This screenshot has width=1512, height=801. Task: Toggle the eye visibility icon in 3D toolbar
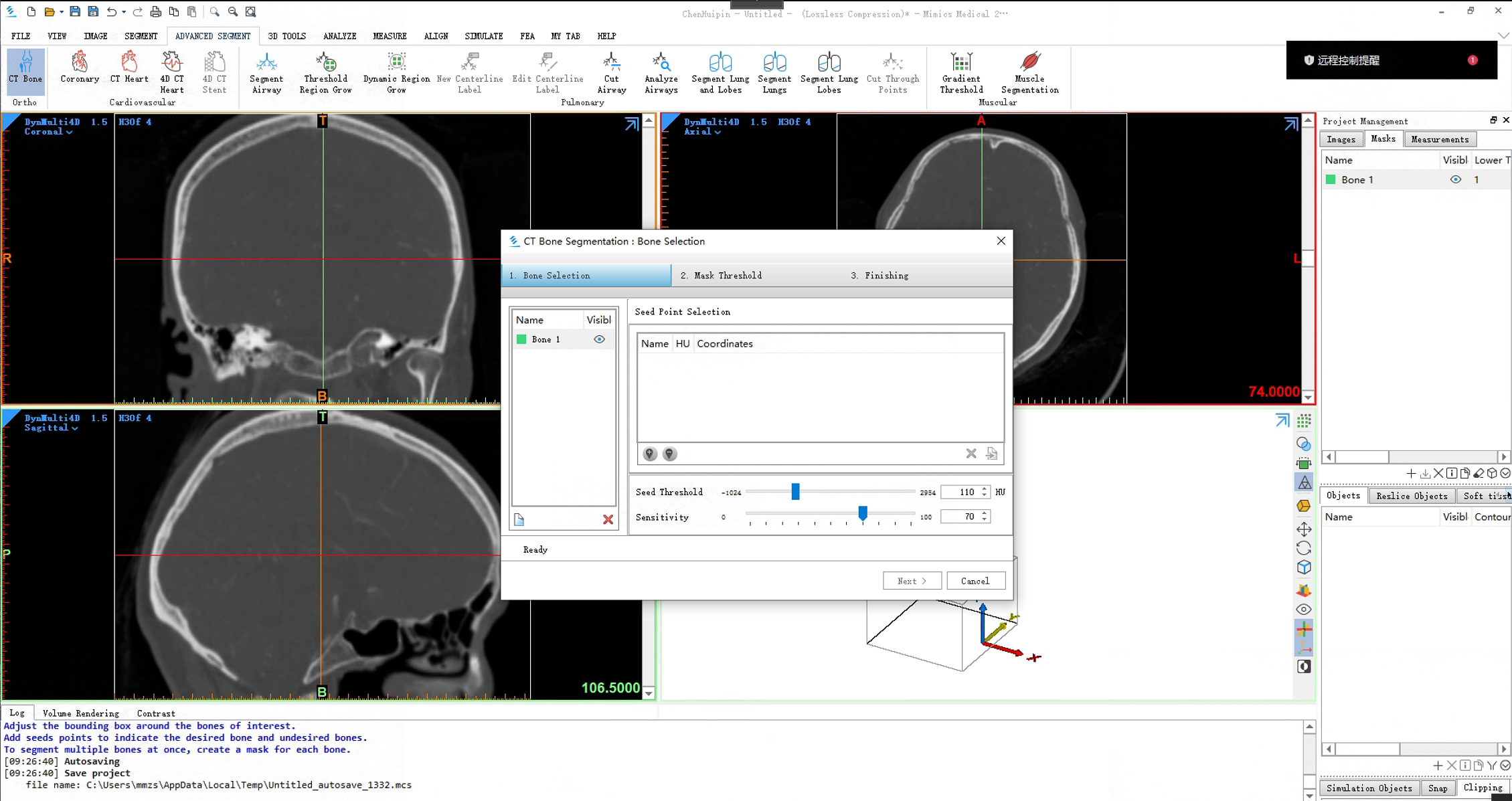pos(1303,610)
